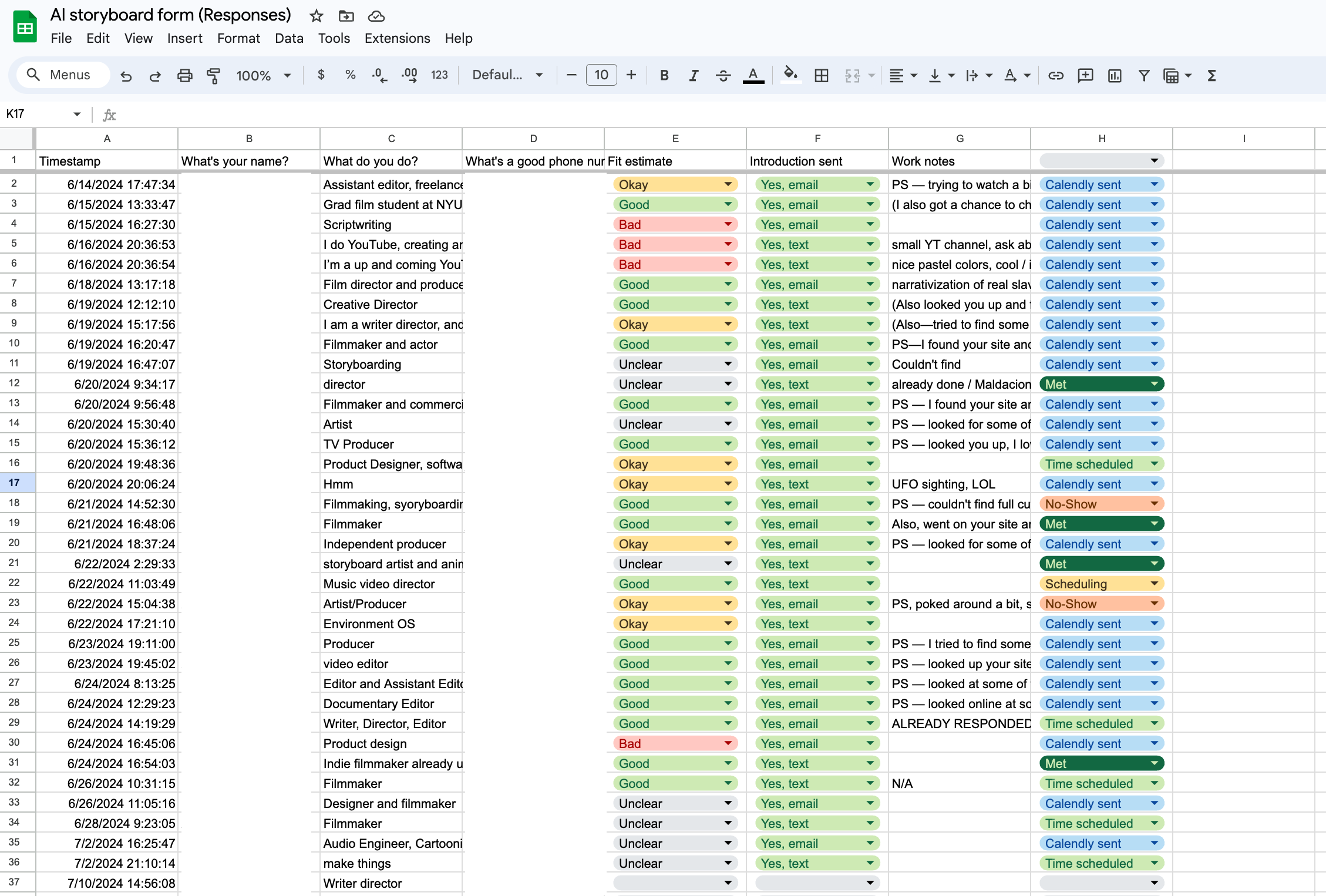1326x896 pixels.
Task: Click the insert chart icon
Action: pyautogui.click(x=1114, y=75)
